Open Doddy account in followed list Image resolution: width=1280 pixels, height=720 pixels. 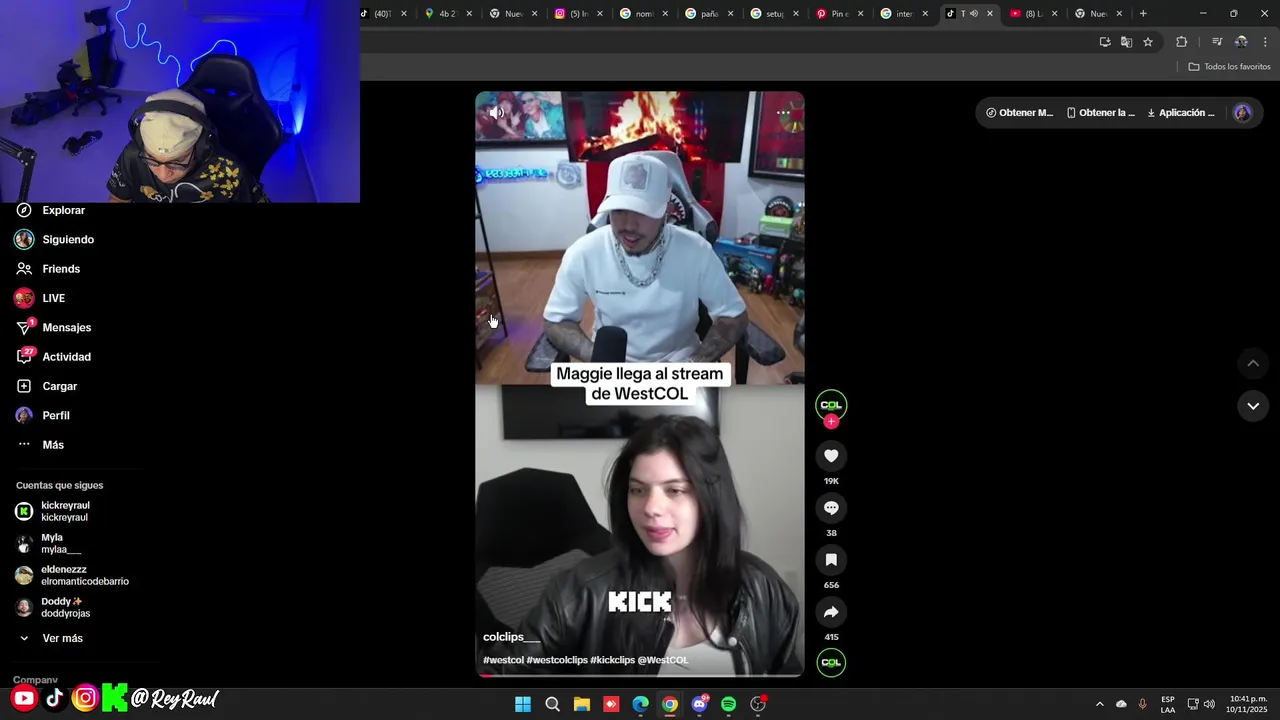pos(53,607)
